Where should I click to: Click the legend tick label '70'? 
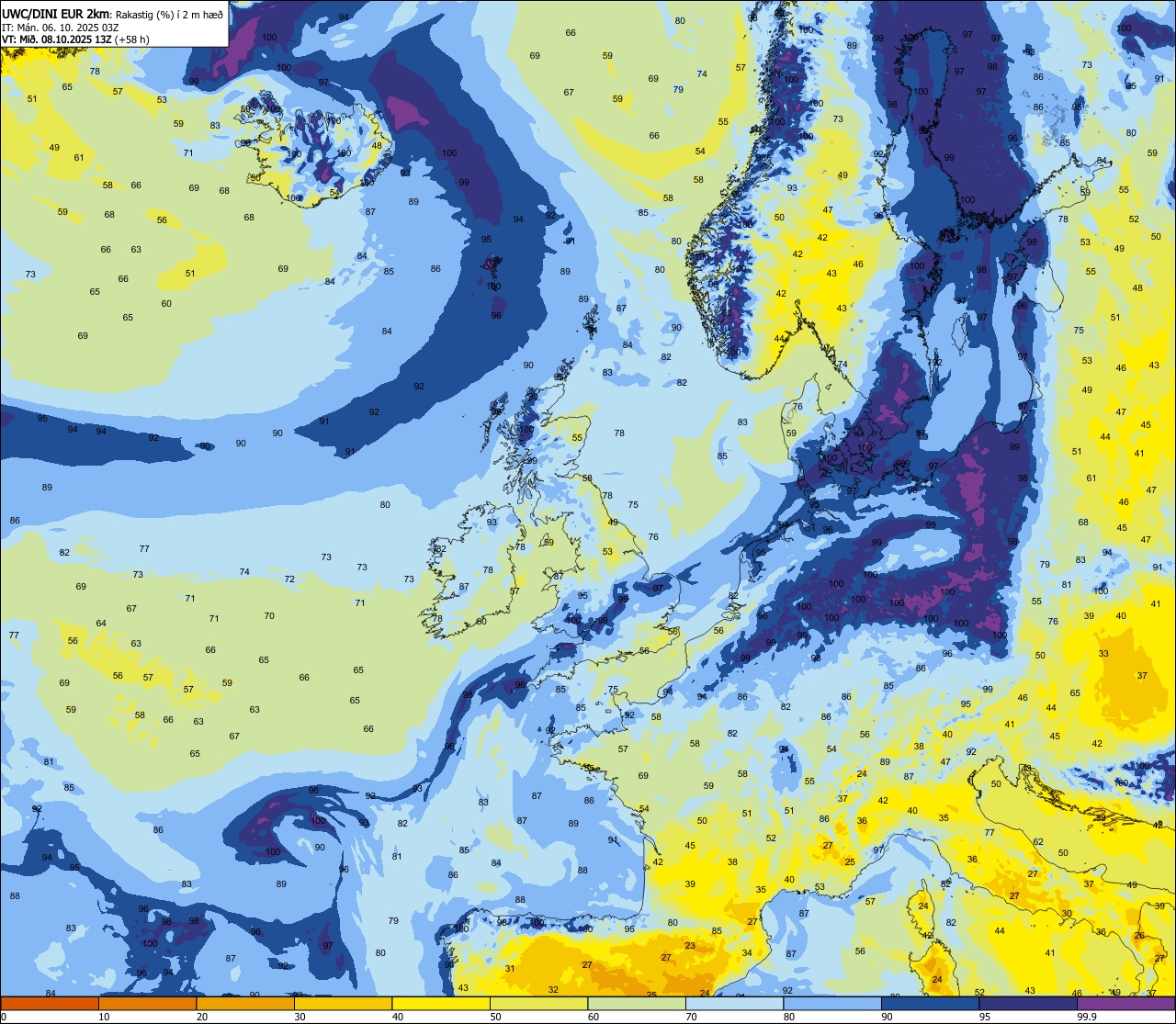click(691, 1017)
